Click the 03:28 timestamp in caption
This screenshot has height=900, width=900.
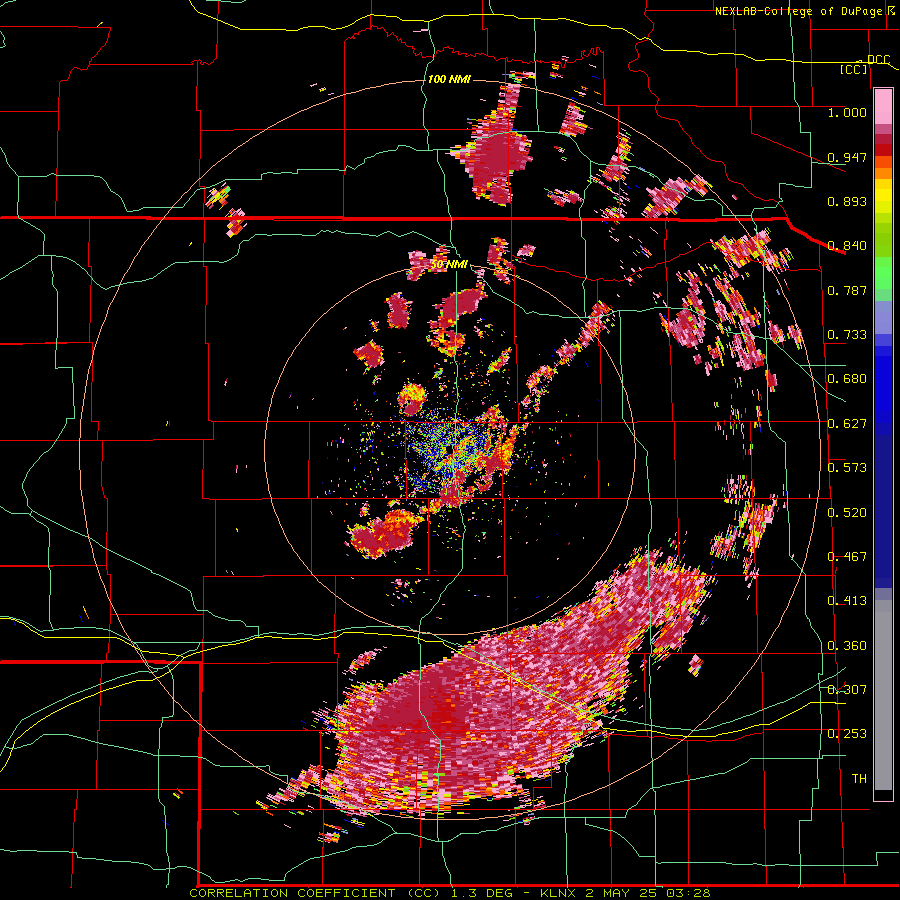pyautogui.click(x=688, y=893)
